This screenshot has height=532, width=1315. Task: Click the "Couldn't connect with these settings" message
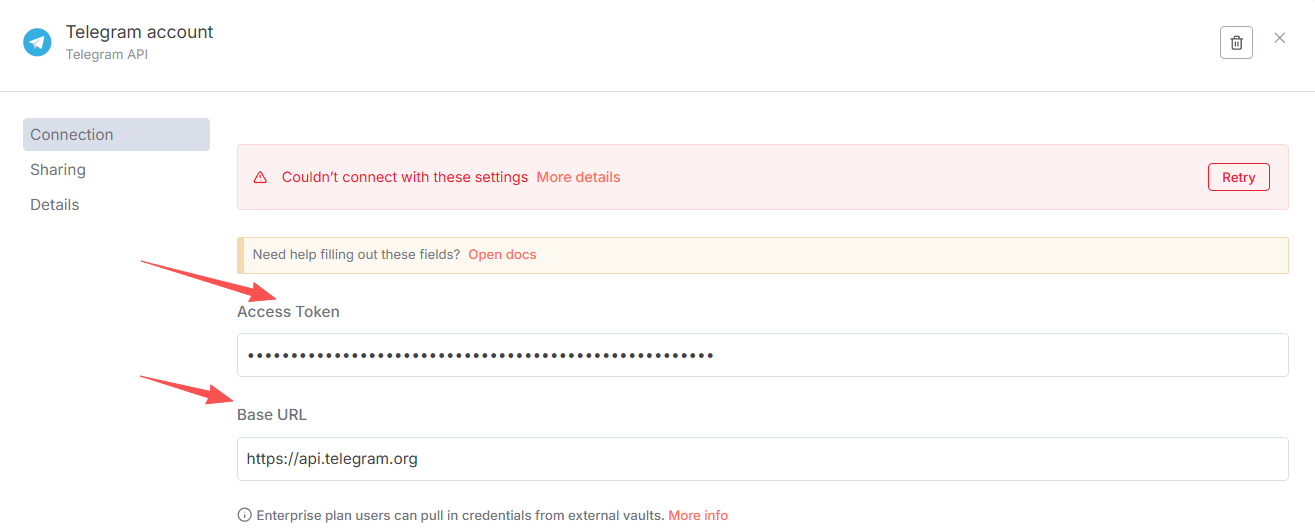pos(405,177)
